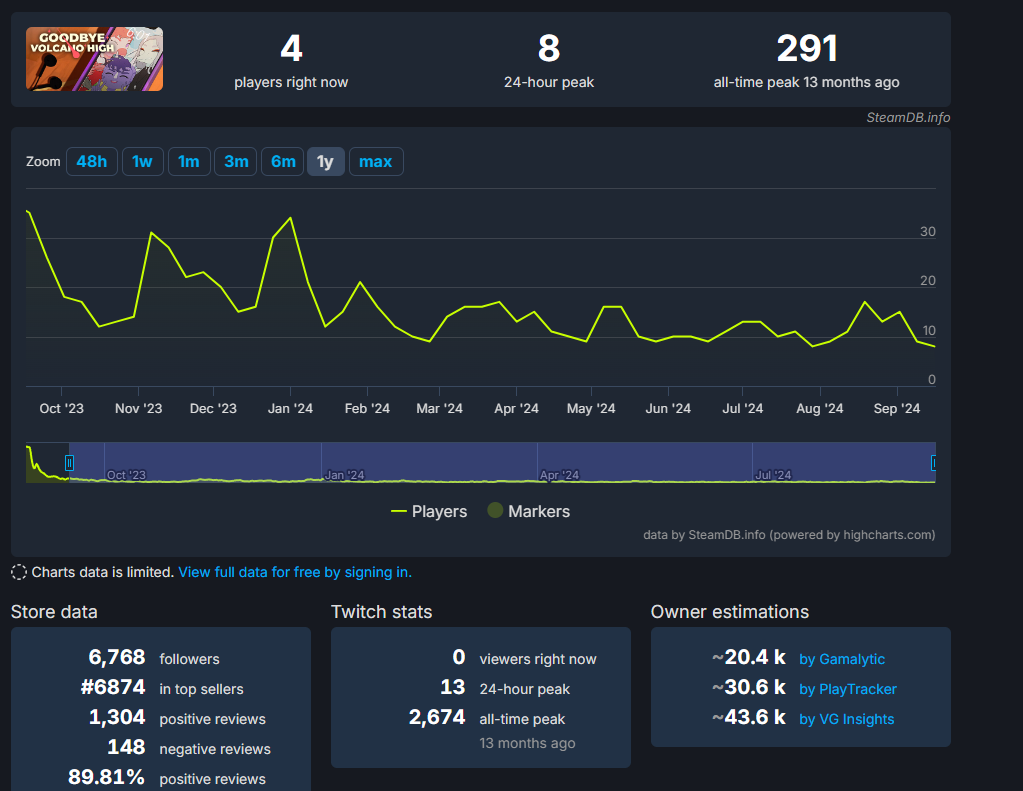1023x791 pixels.
Task: Open the PlayTracker owner estimate link
Action: (847, 689)
